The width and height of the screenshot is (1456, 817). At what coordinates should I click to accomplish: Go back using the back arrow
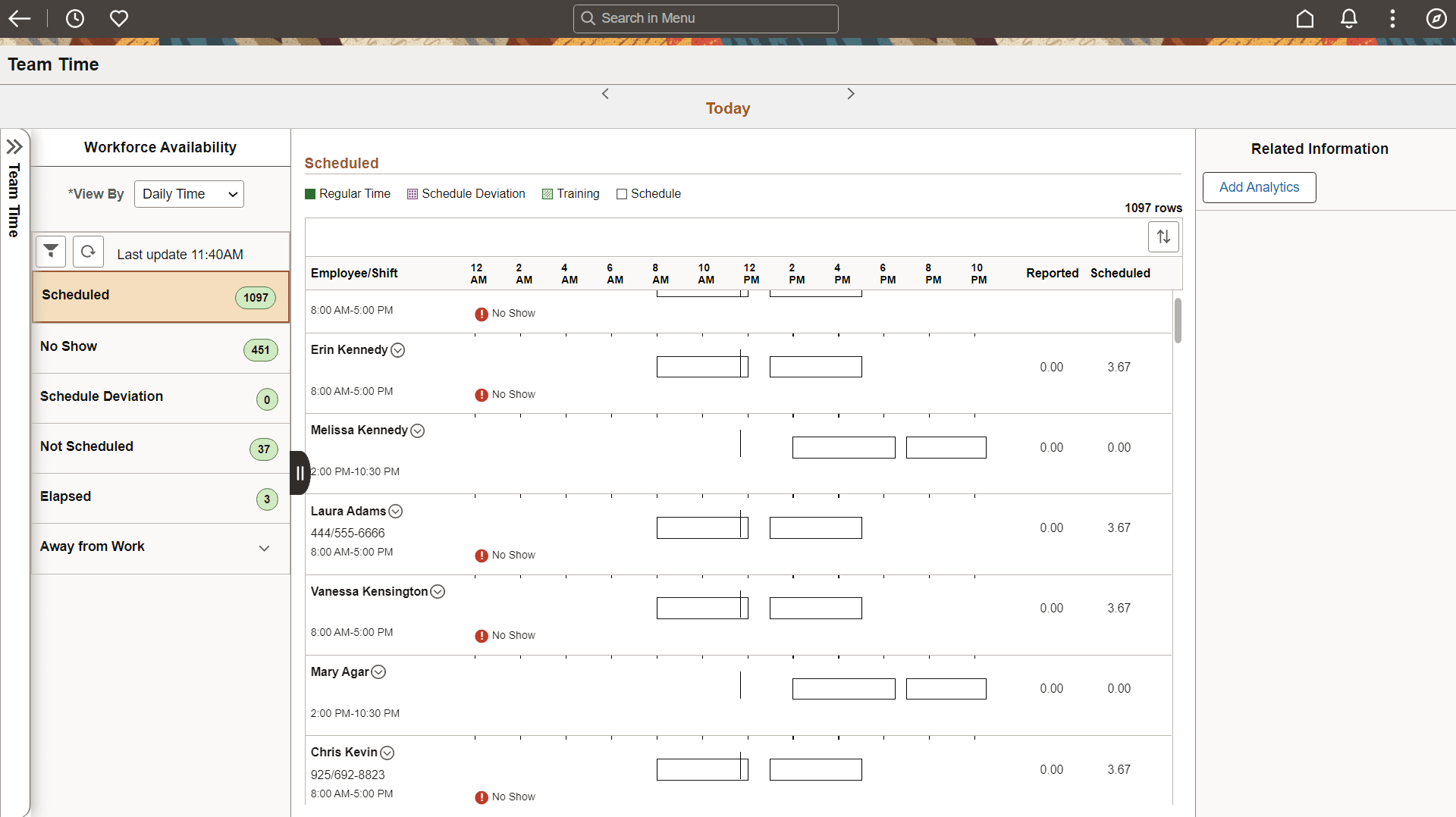click(20, 18)
